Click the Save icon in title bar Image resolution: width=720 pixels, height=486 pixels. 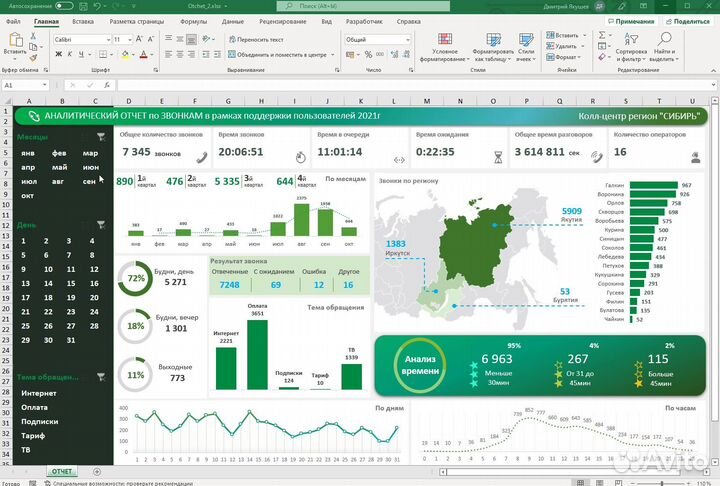click(83, 6)
